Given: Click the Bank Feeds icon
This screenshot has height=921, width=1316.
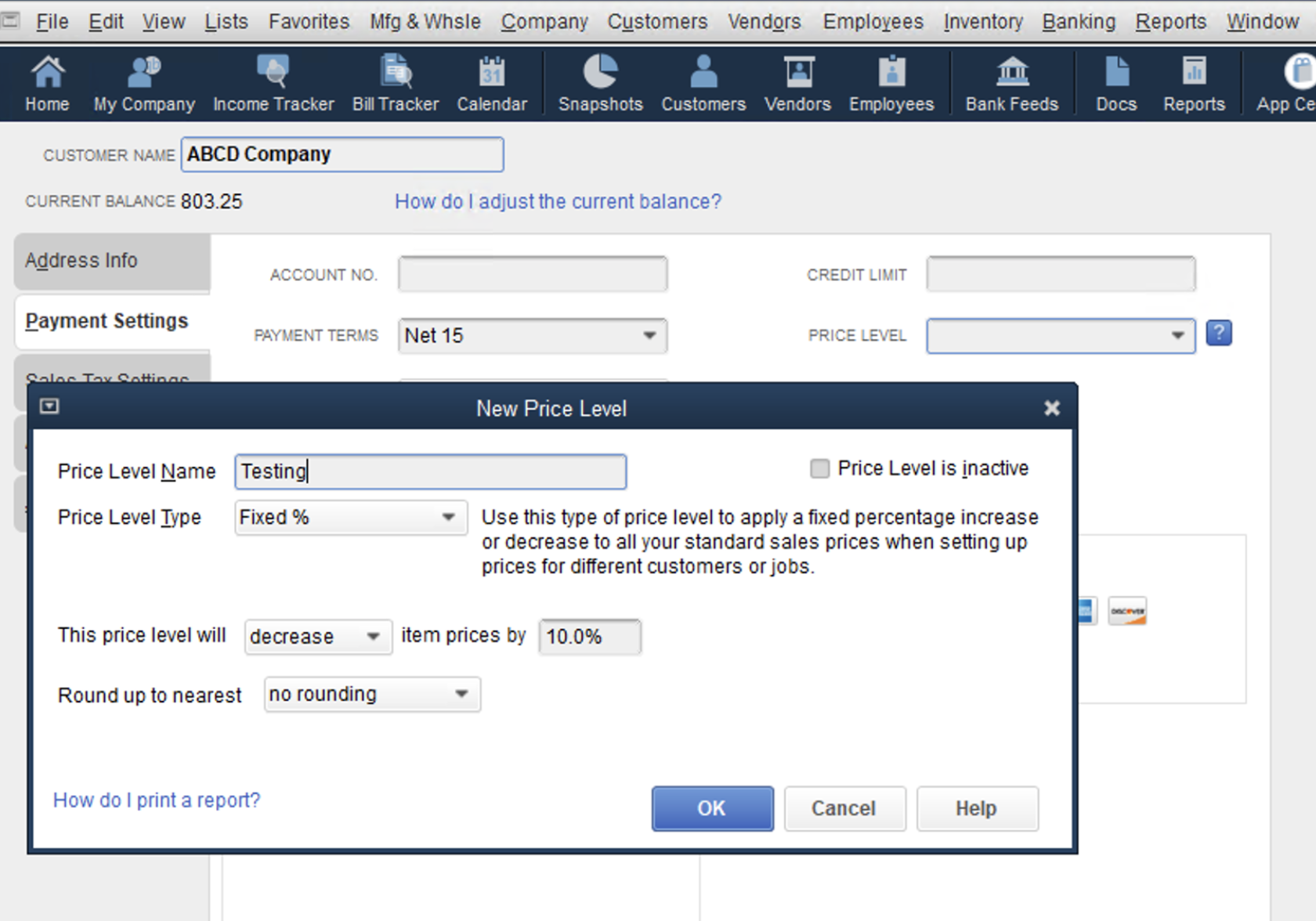Looking at the screenshot, I should pyautogui.click(x=1011, y=84).
